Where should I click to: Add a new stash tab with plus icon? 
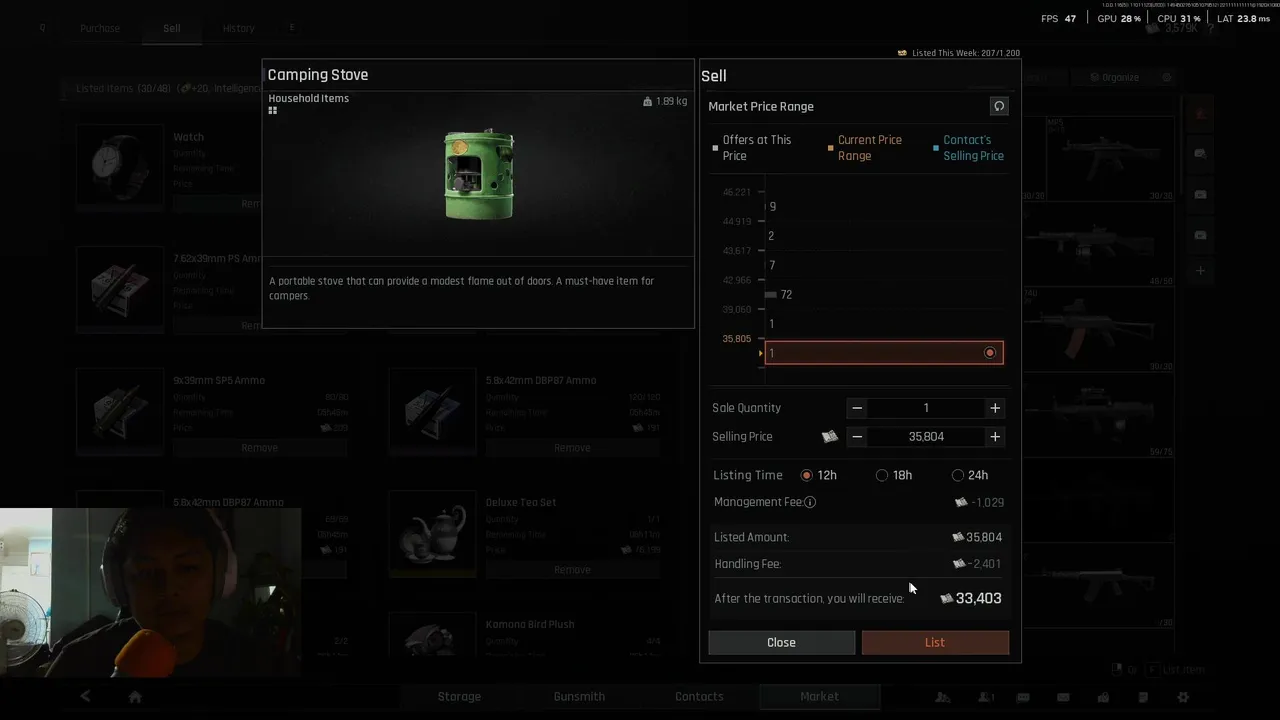[1201, 271]
